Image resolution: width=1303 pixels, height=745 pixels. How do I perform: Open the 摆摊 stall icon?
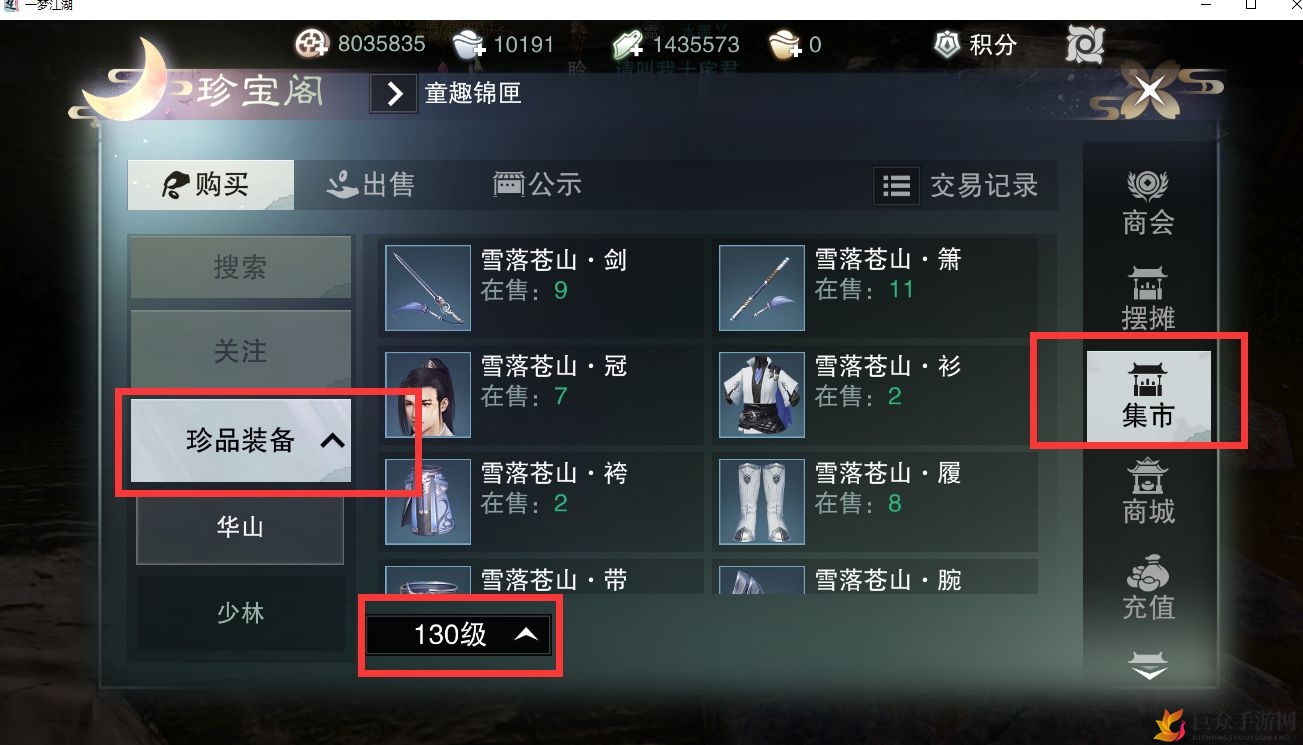click(x=1148, y=299)
